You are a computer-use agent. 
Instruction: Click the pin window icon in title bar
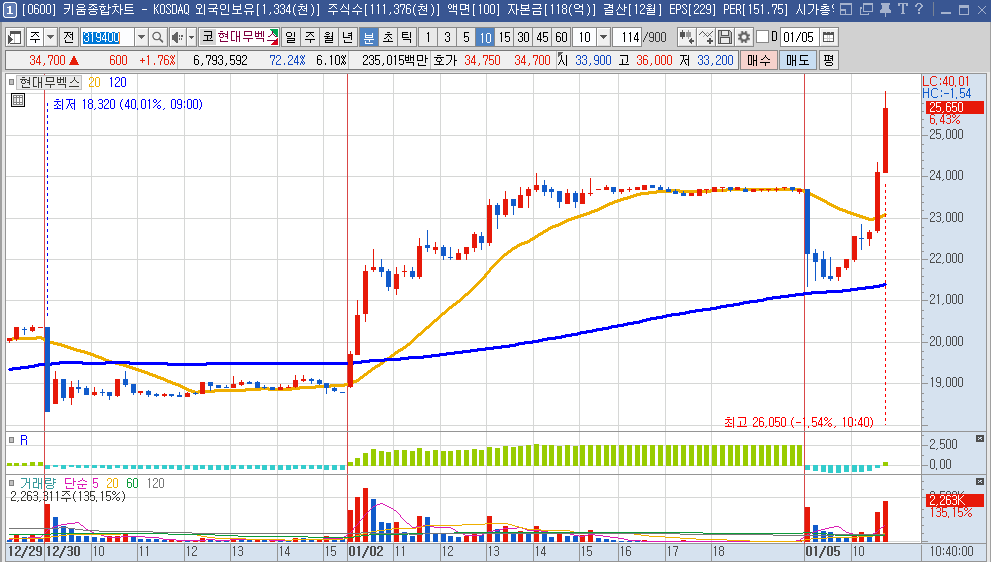pyautogui.click(x=886, y=10)
